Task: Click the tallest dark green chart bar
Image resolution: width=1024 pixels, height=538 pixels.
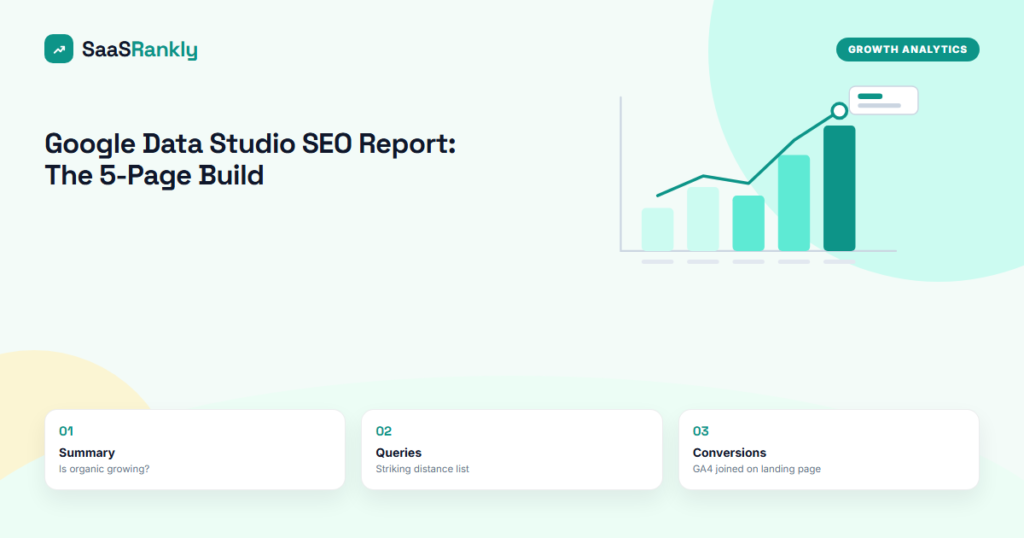Action: (x=839, y=188)
